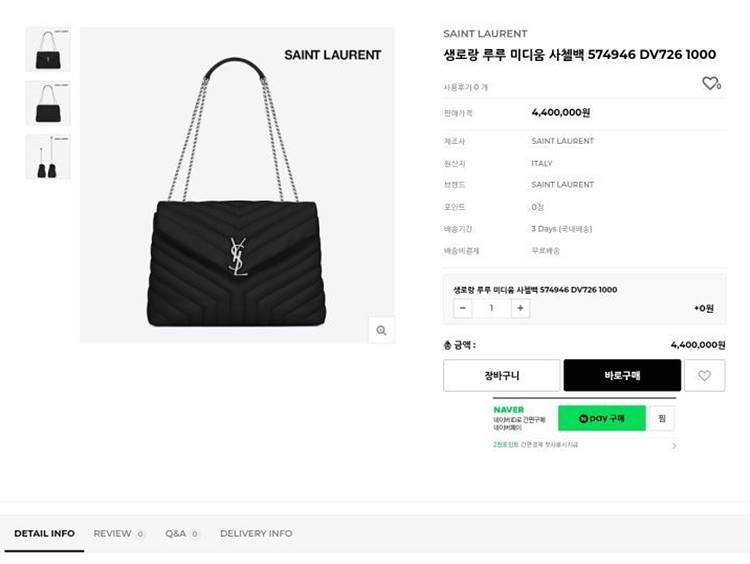
Task: Click the heart button beside 바로구매
Action: [x=705, y=376]
